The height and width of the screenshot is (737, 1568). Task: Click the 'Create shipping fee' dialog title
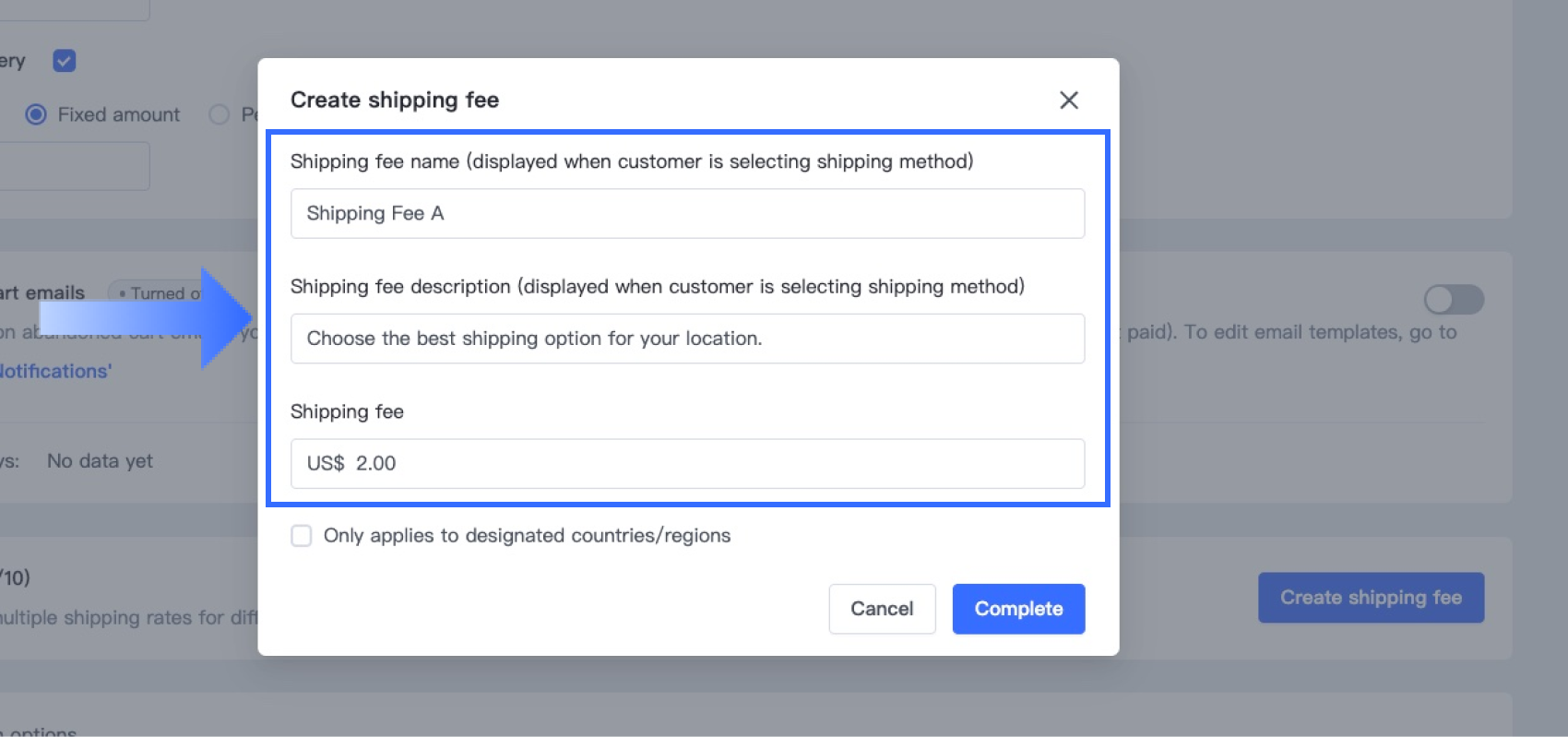pyautogui.click(x=395, y=100)
